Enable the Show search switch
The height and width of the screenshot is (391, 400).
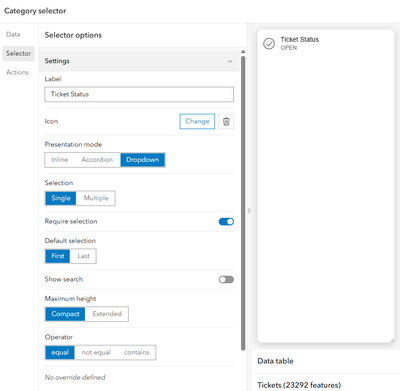point(226,279)
